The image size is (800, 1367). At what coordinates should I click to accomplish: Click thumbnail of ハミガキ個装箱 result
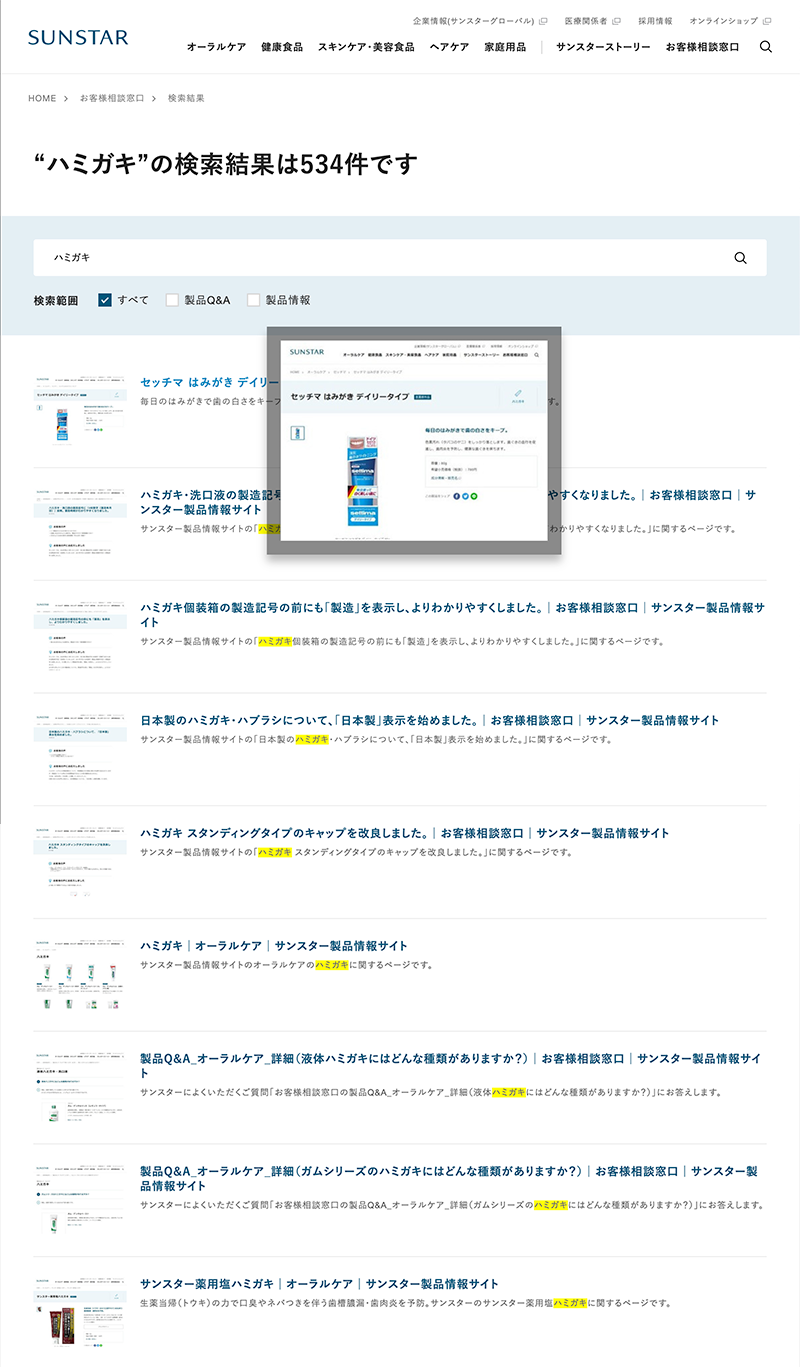(80, 637)
